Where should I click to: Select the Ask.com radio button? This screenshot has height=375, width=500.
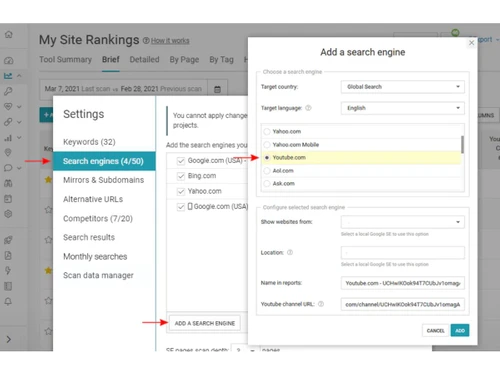(267, 183)
